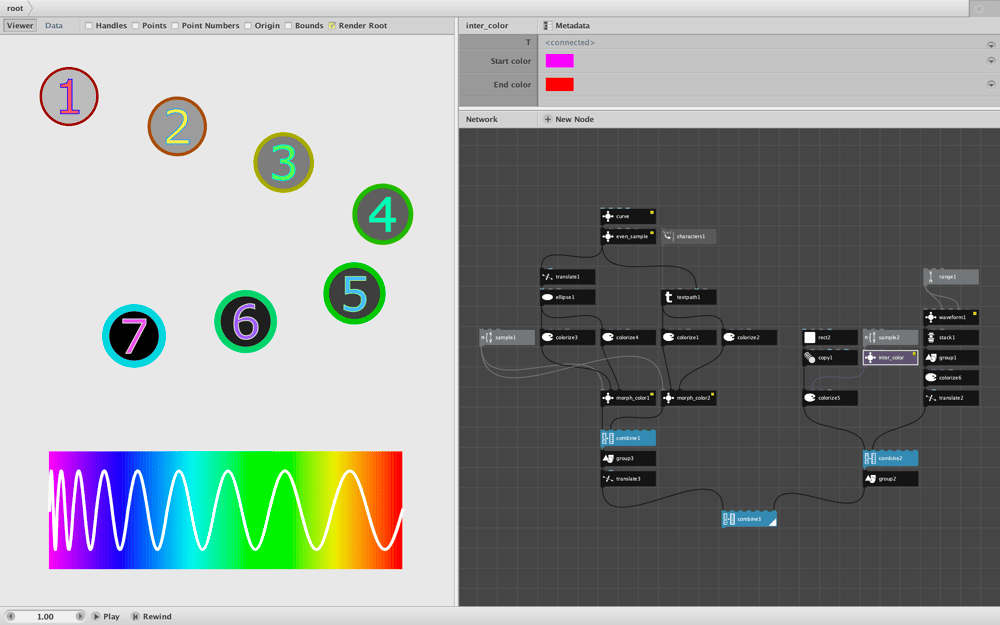Select the even_sample node
Image resolution: width=1000 pixels, height=625 pixels.
coord(628,237)
